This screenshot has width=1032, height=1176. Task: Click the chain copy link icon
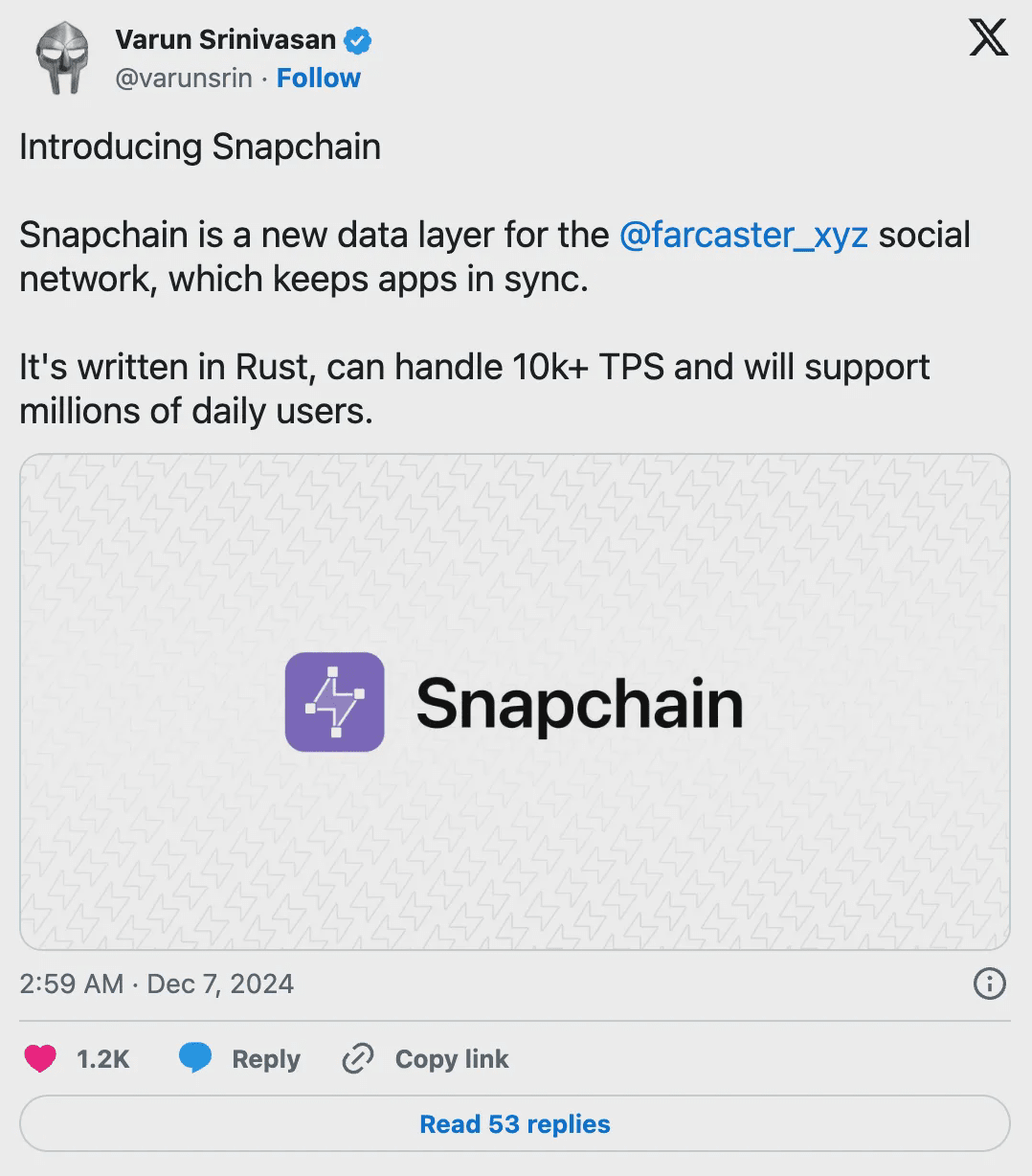click(357, 1059)
